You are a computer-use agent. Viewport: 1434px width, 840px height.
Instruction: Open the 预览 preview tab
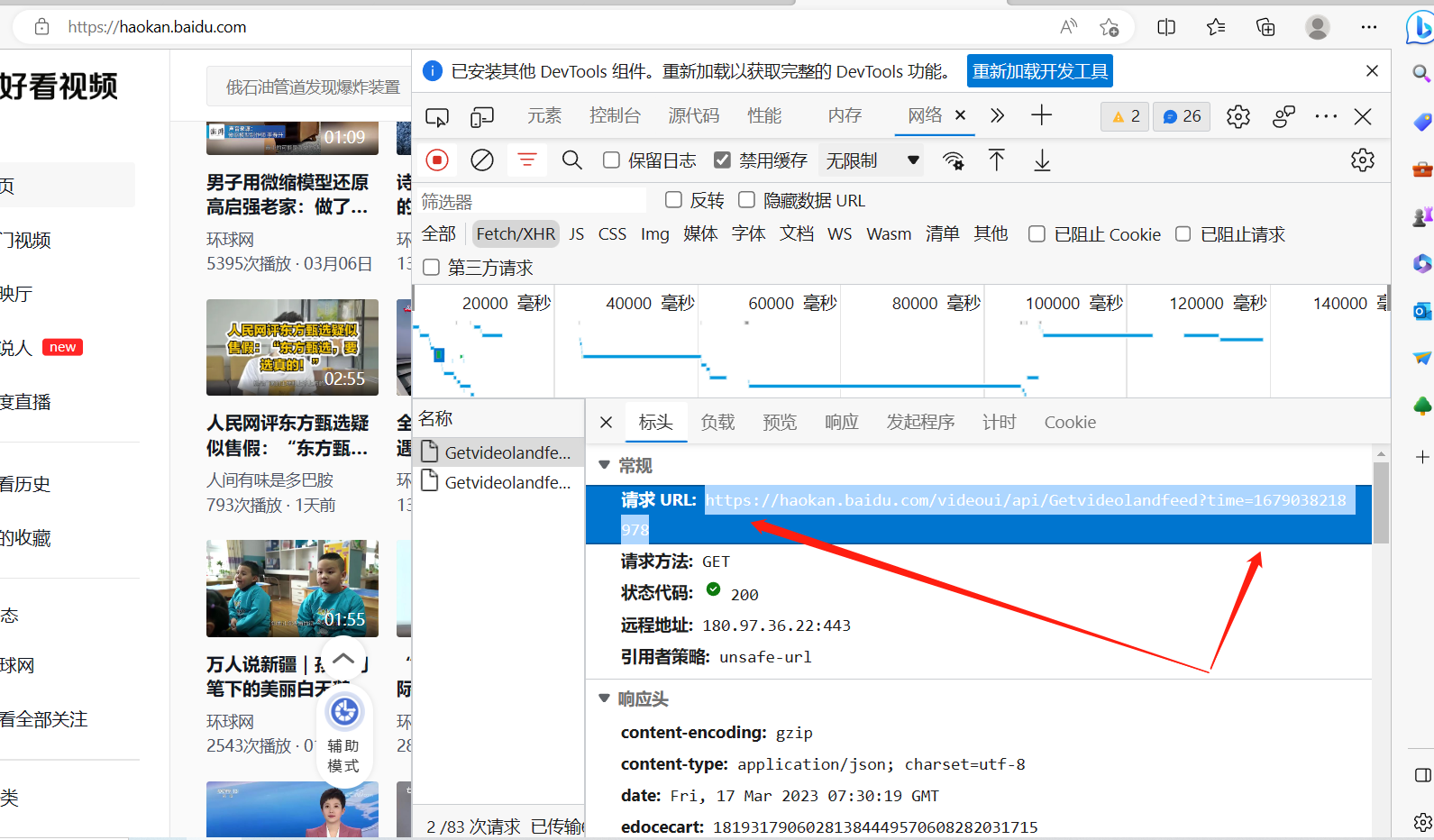pos(780,422)
